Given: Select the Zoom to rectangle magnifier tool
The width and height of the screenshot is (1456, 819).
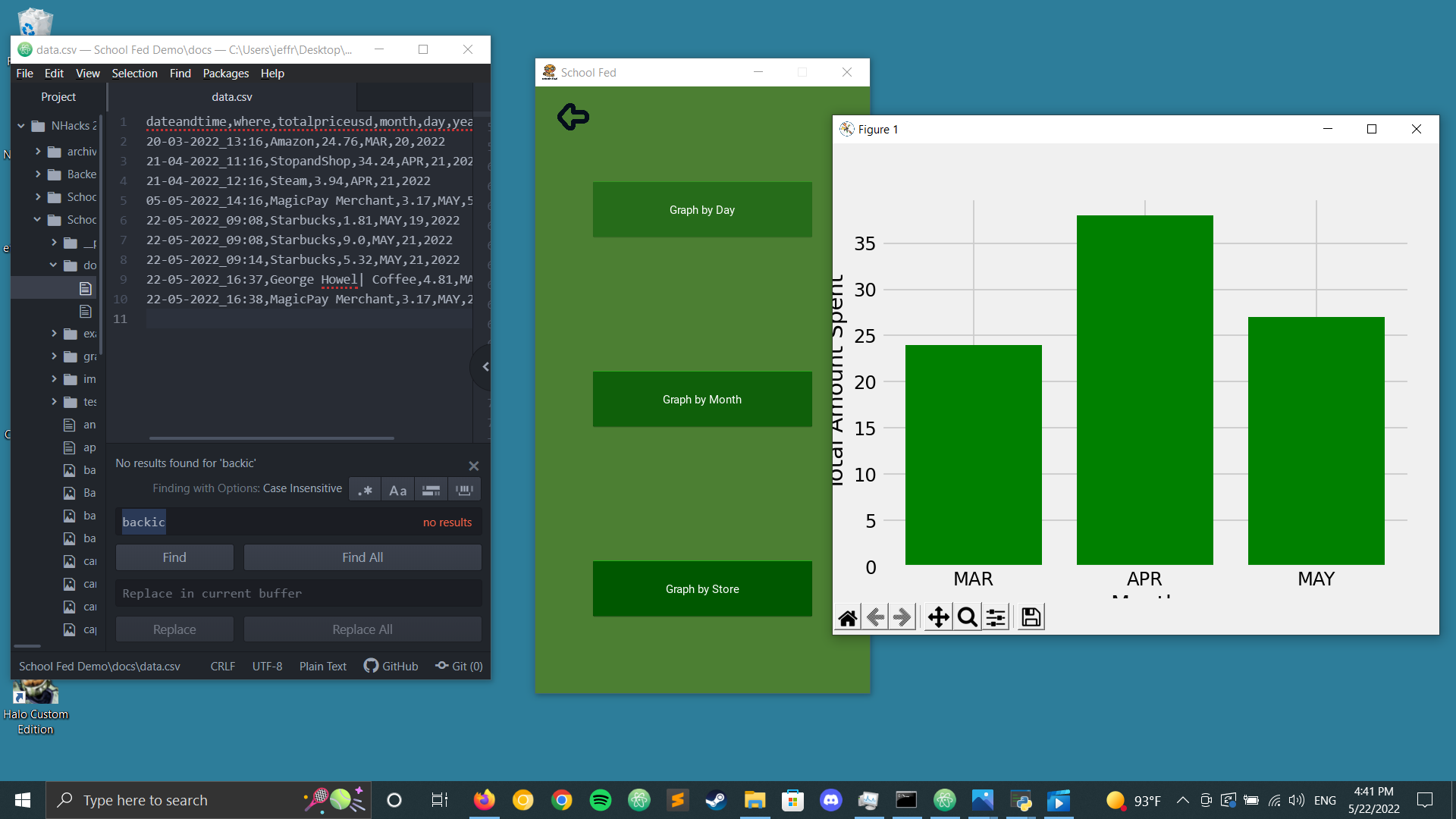Looking at the screenshot, I should (x=967, y=618).
